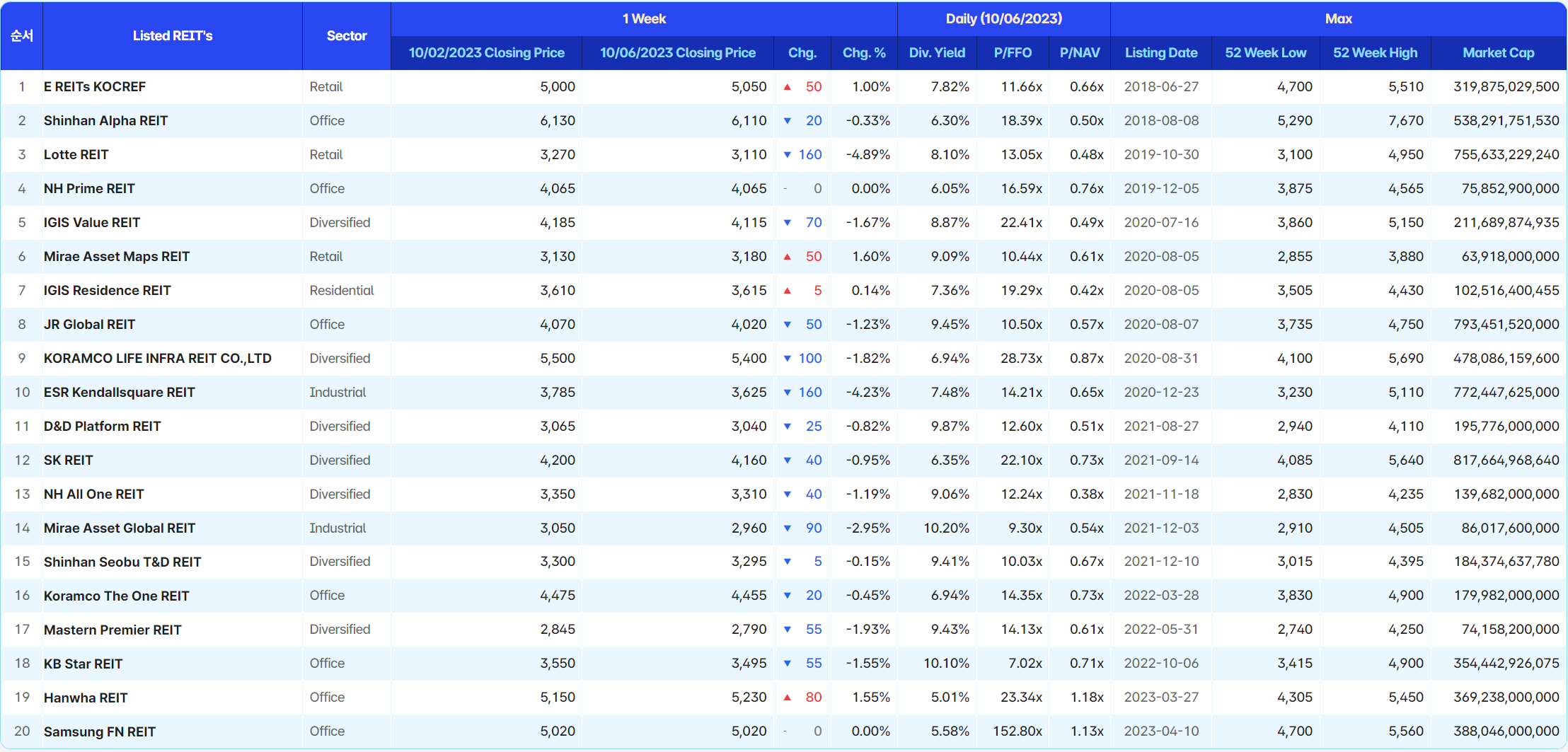Click the Div. Yield column header

point(937,53)
